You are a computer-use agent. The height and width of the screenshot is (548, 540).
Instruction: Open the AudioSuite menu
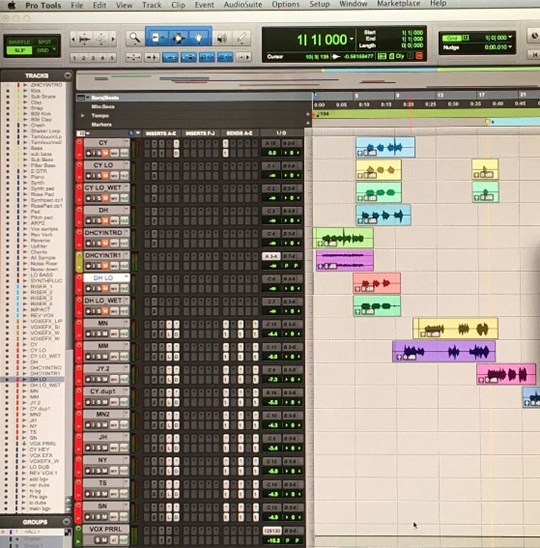point(243,5)
